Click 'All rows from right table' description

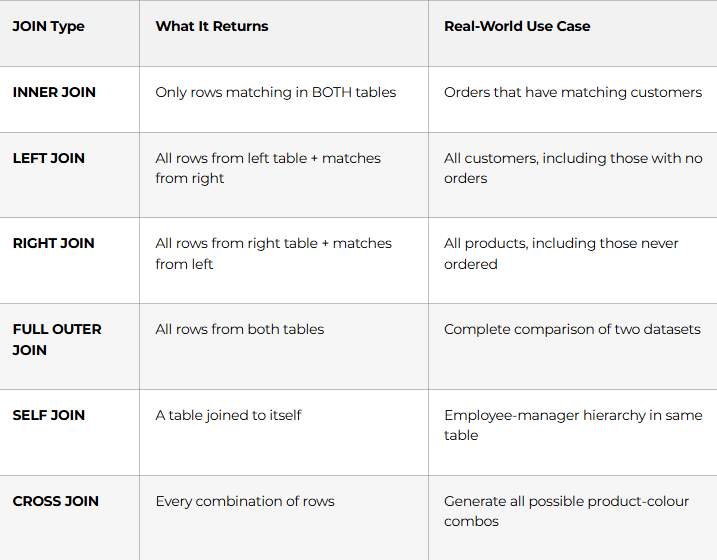pyautogui.click(x=273, y=253)
